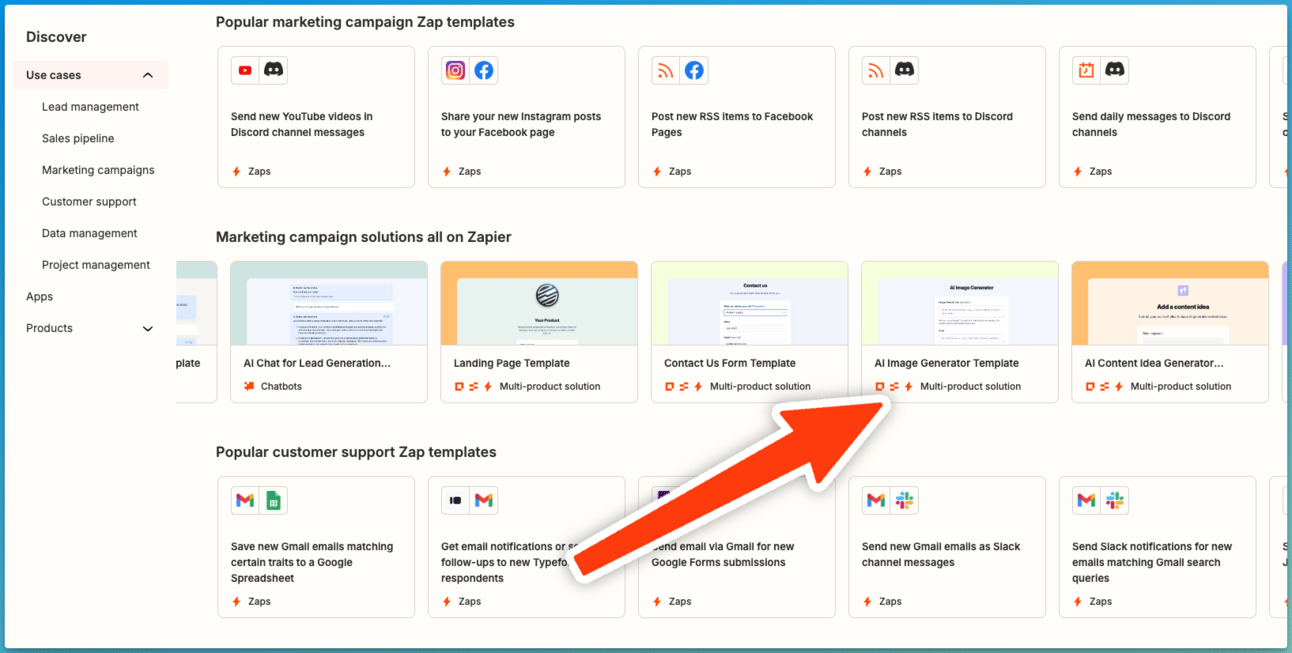
Task: Click Typeform icon on email notifications card
Action: click(455, 500)
